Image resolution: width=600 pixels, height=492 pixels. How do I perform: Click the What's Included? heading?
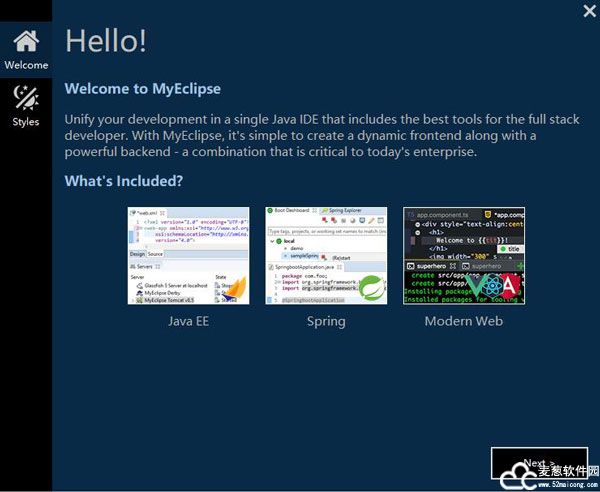124,181
